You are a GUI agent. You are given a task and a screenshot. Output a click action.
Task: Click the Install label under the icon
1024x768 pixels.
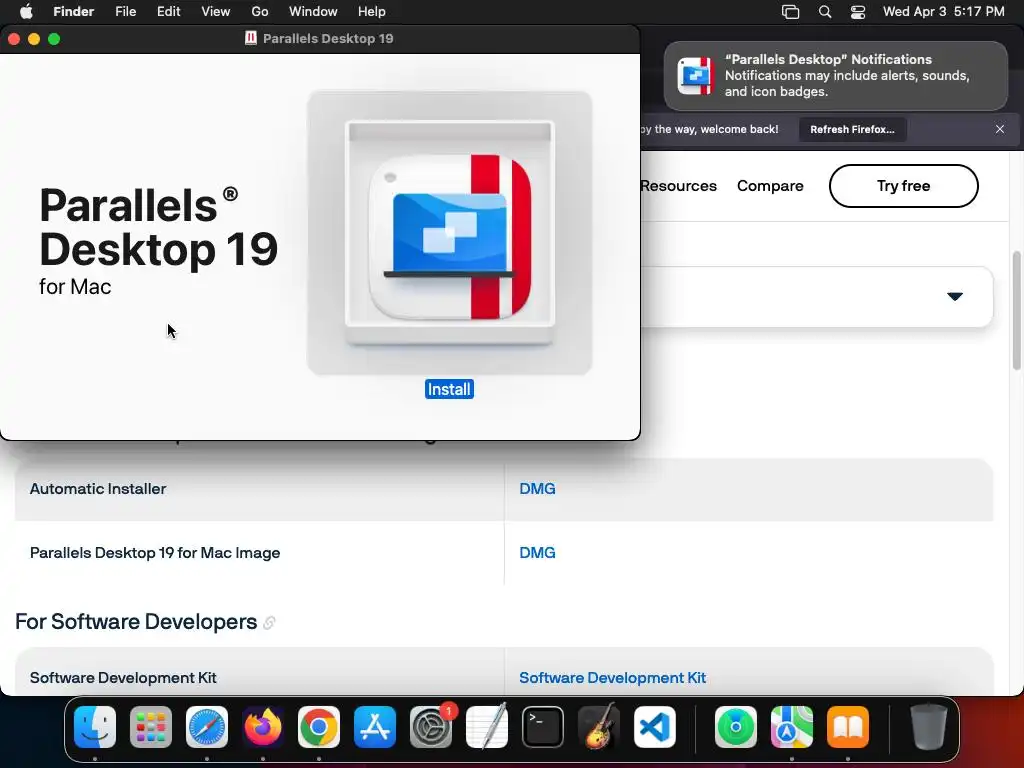pyautogui.click(x=449, y=389)
